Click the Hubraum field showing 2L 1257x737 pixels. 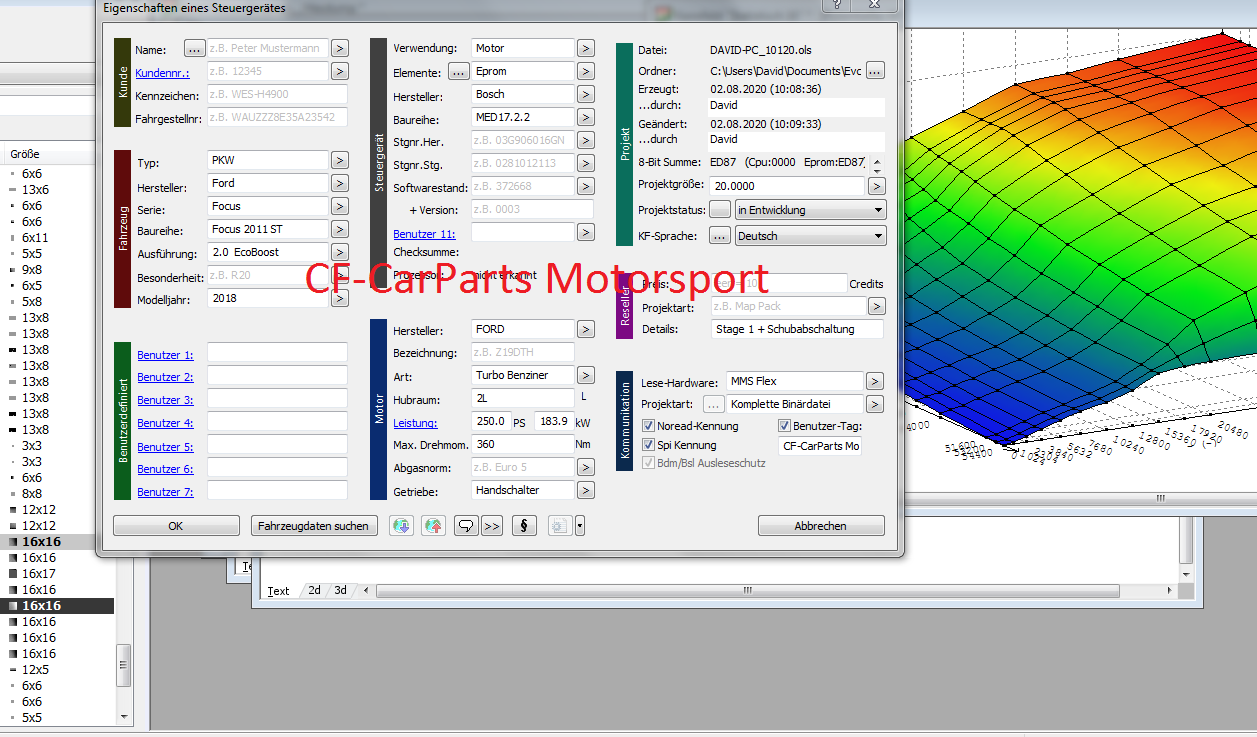coord(523,398)
